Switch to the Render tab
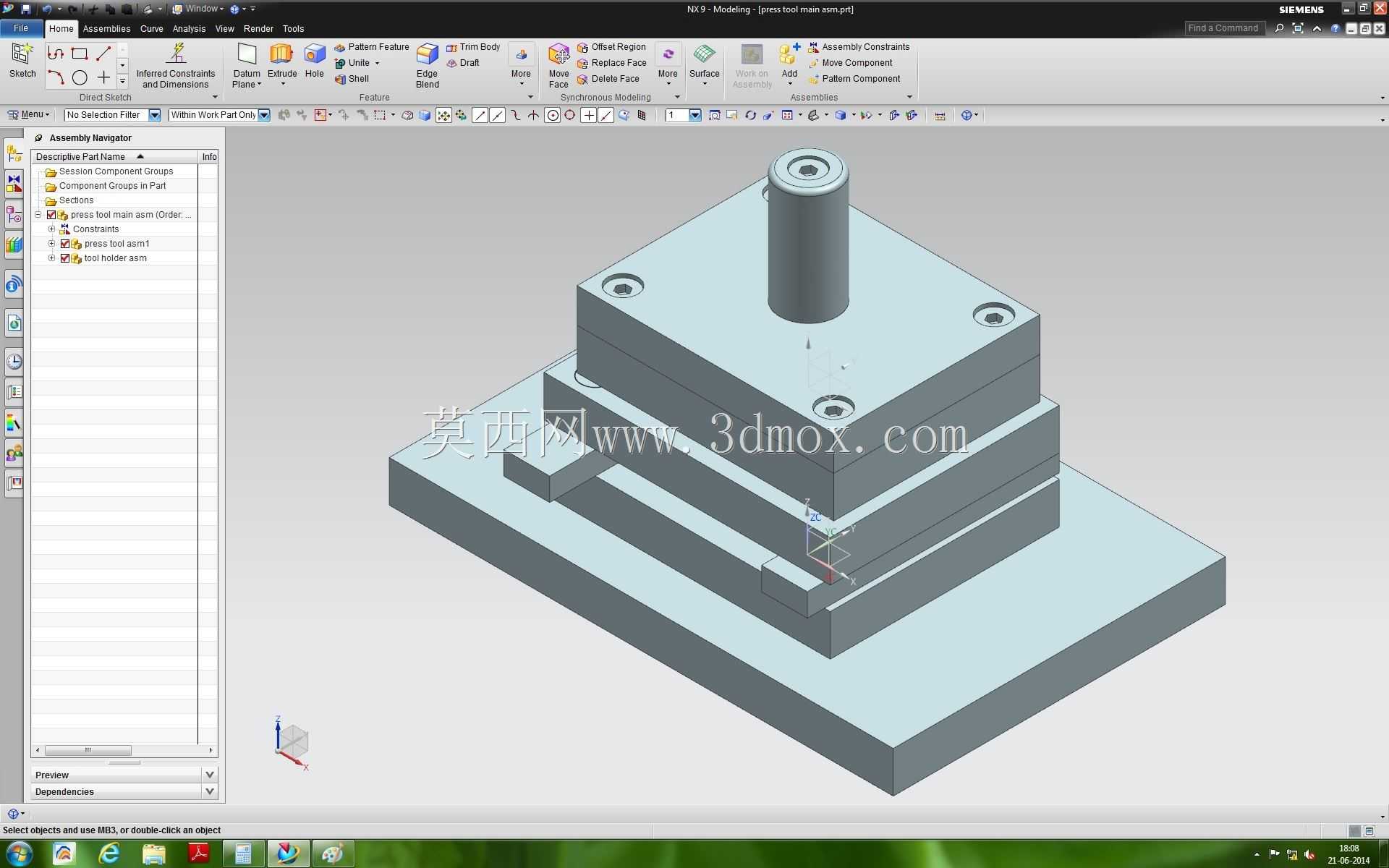This screenshot has width=1389, height=868. [258, 29]
